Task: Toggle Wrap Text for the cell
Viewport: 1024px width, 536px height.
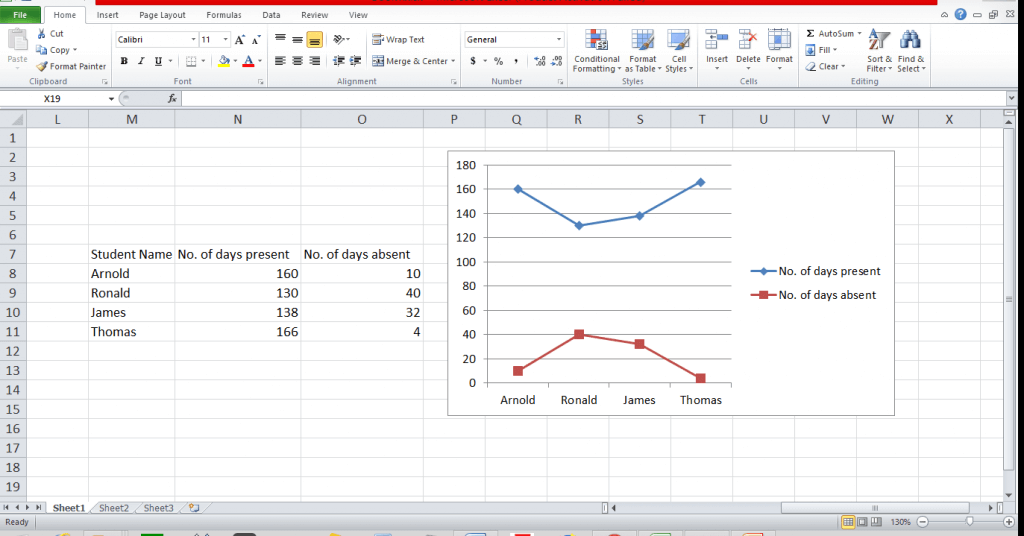Action: tap(398, 40)
